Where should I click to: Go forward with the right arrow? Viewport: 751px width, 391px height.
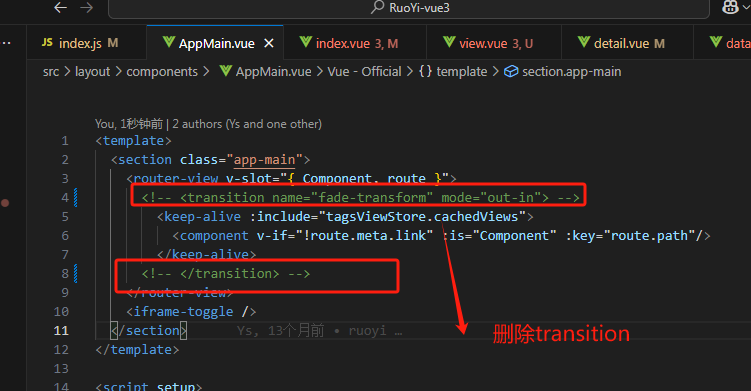(x=87, y=8)
